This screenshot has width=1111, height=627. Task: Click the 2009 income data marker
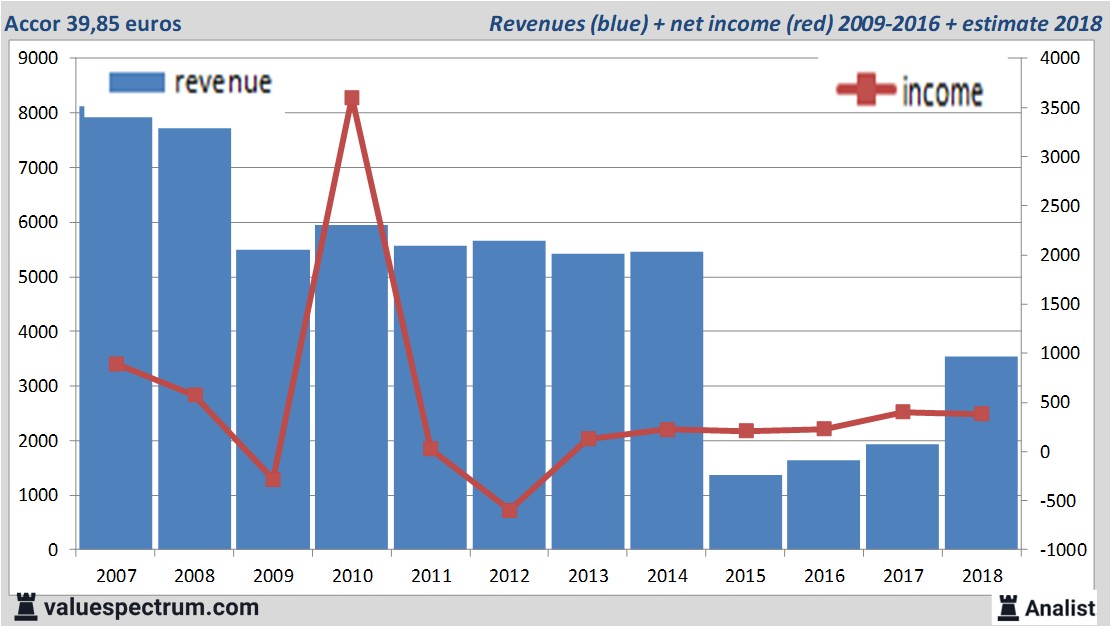273,480
